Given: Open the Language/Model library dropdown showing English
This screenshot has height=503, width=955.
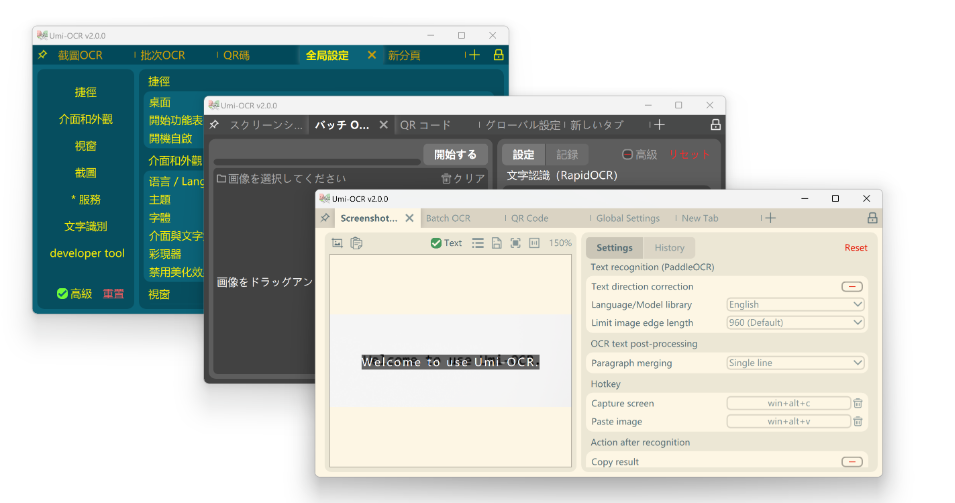Looking at the screenshot, I should click(x=795, y=304).
